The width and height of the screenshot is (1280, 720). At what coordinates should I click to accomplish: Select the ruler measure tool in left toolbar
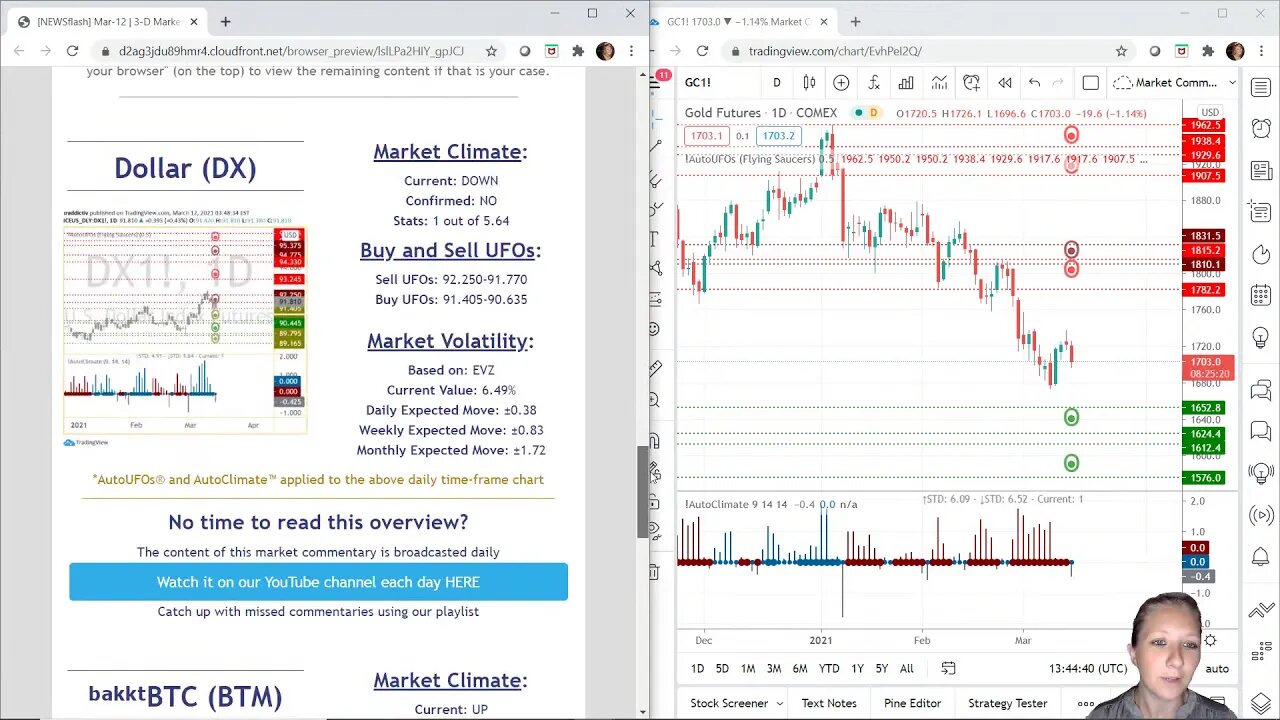(x=654, y=367)
